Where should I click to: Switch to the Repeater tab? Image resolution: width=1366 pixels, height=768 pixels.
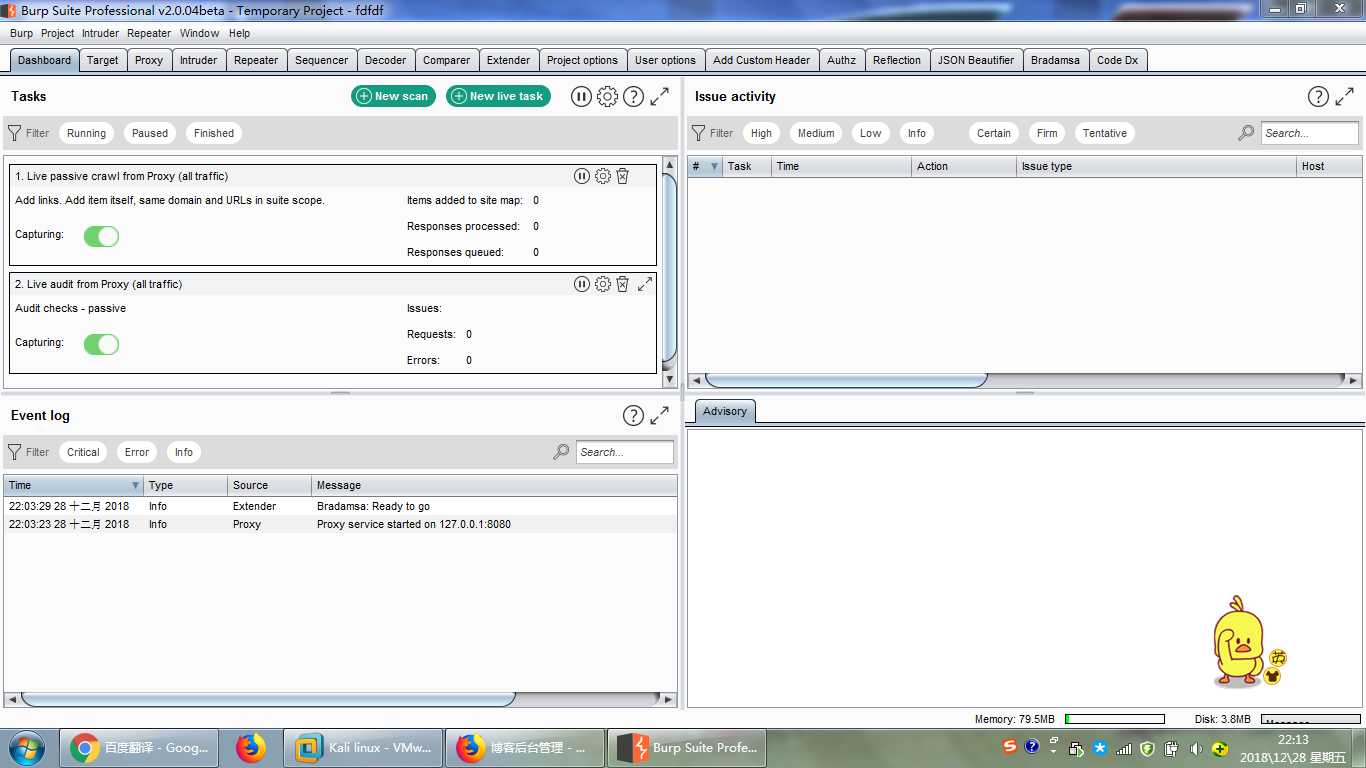[256, 60]
